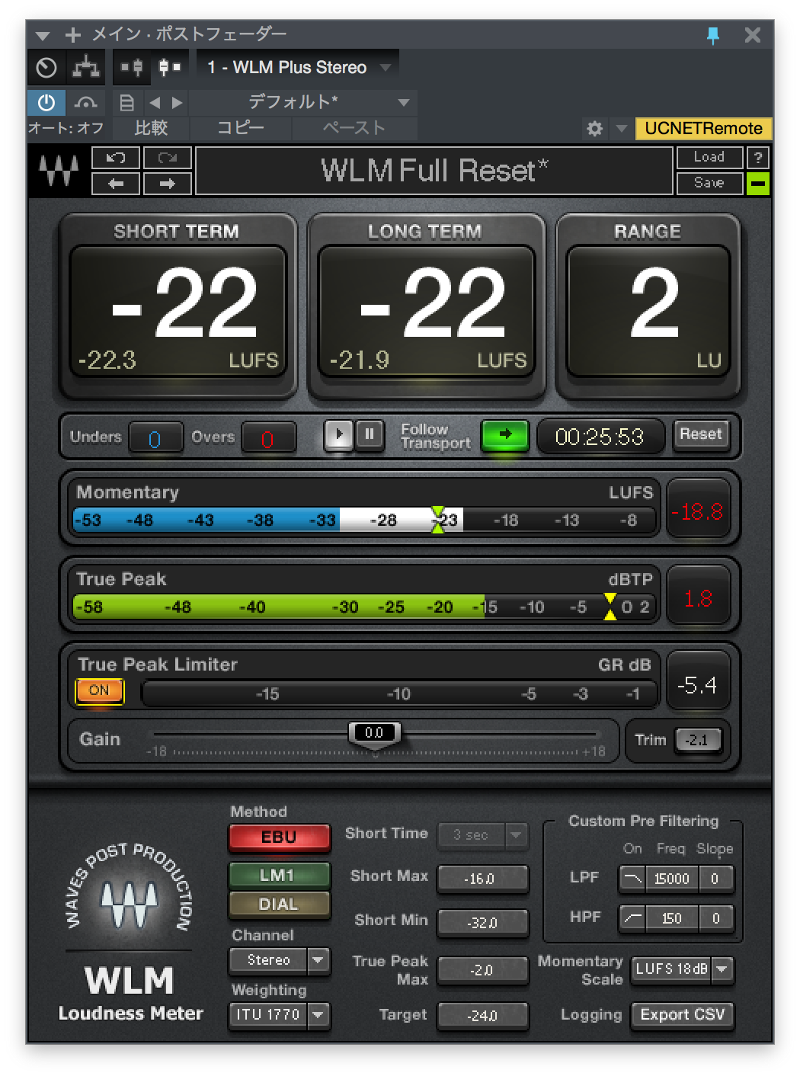Toggle Follow Transport green button
The width and height of the screenshot is (800, 1076).
pos(505,436)
